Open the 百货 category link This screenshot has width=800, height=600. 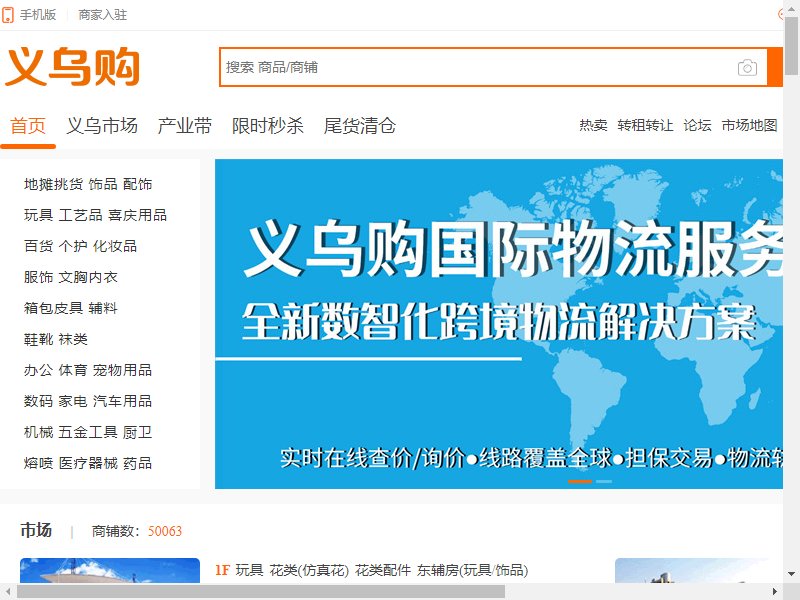38,246
